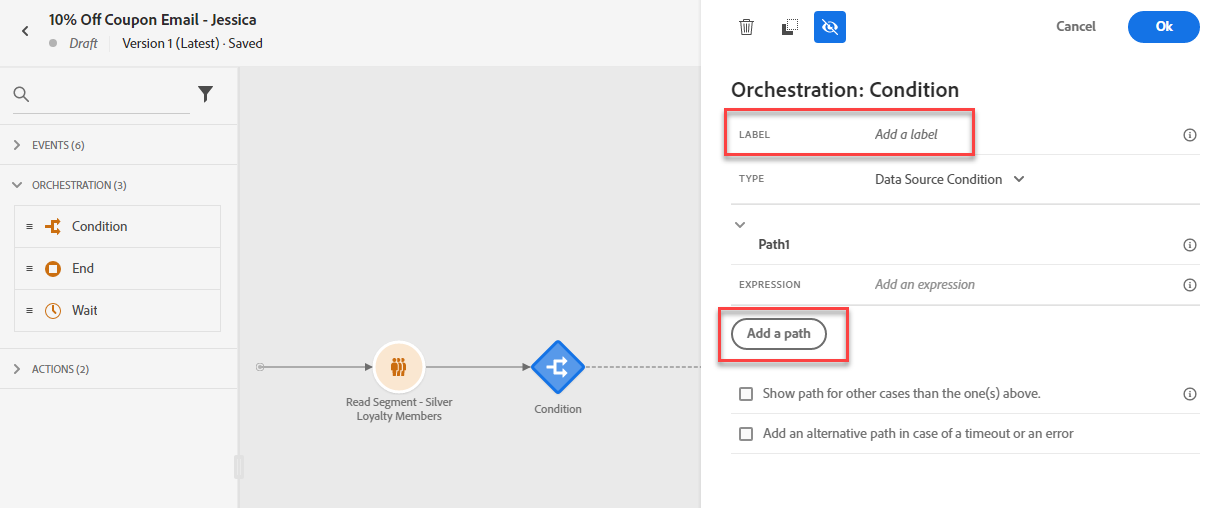Delete the activity with trash icon

[x=746, y=27]
